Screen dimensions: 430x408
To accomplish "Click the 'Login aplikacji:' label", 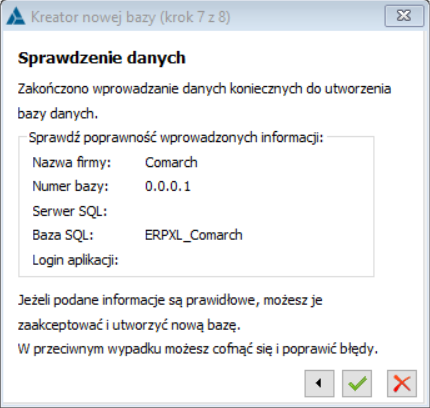I will coord(75,260).
